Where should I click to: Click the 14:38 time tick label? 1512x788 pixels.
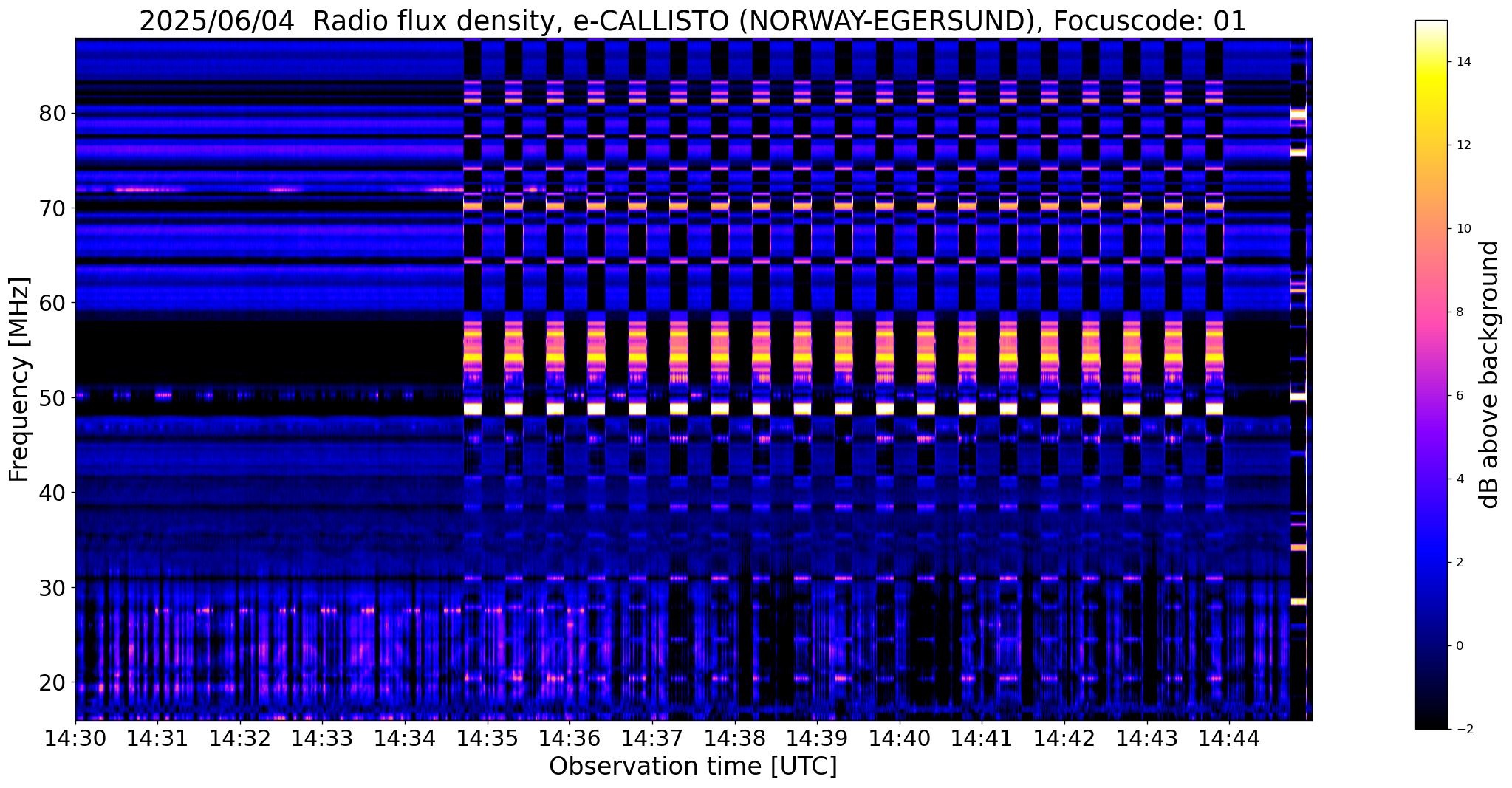pyautogui.click(x=735, y=739)
